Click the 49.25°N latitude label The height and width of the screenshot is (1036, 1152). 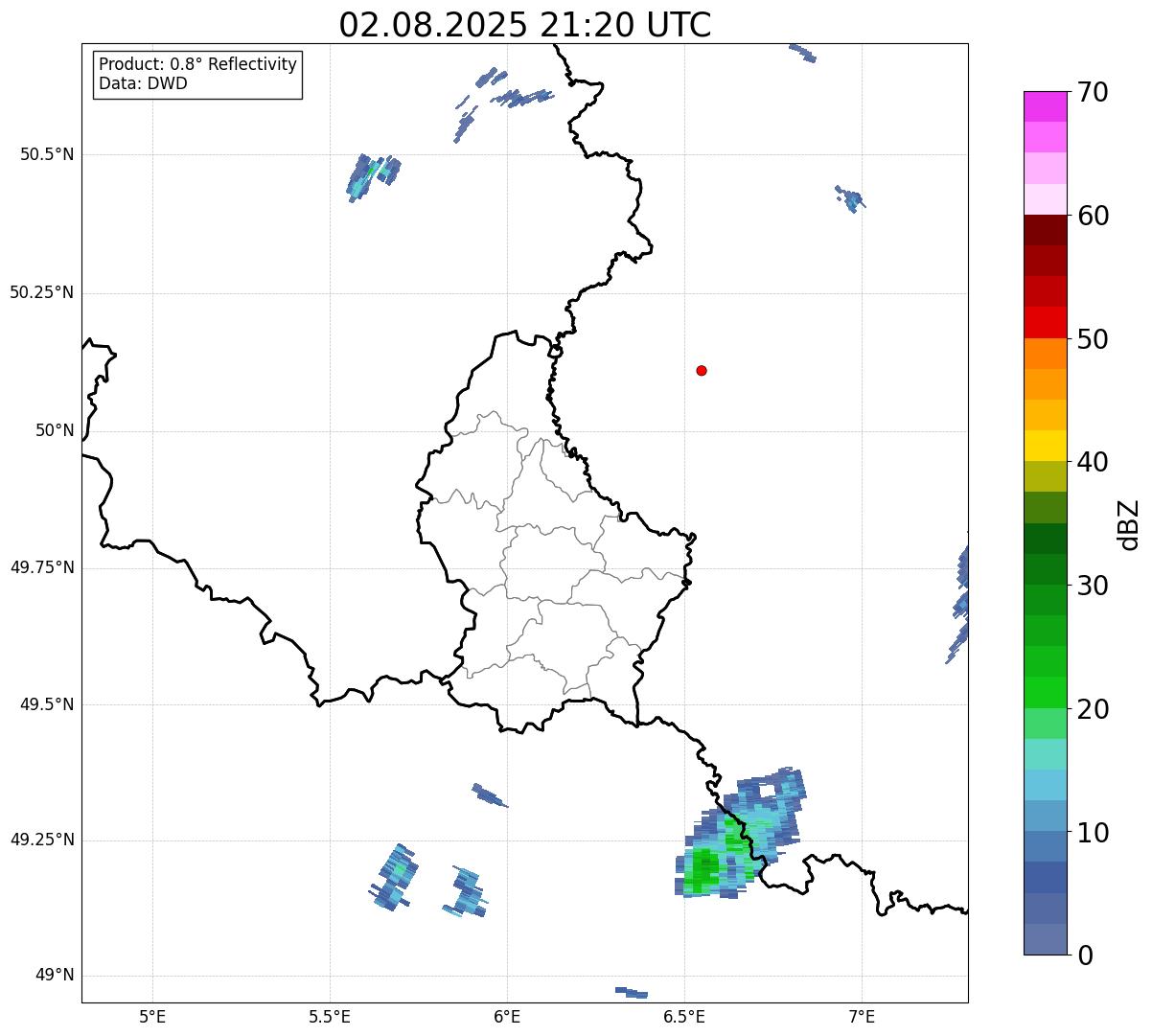[x=41, y=840]
